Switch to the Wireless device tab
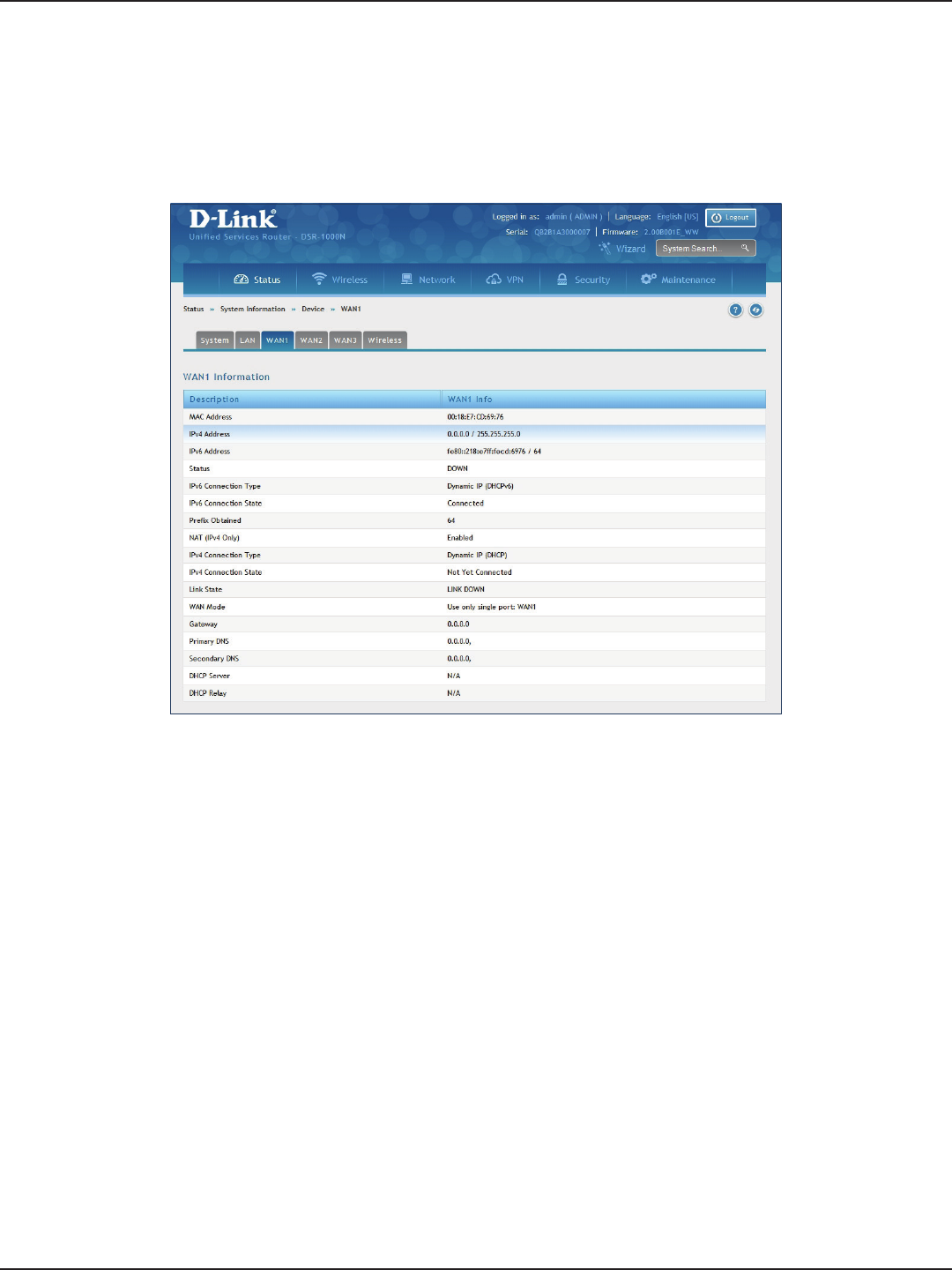 (x=385, y=340)
